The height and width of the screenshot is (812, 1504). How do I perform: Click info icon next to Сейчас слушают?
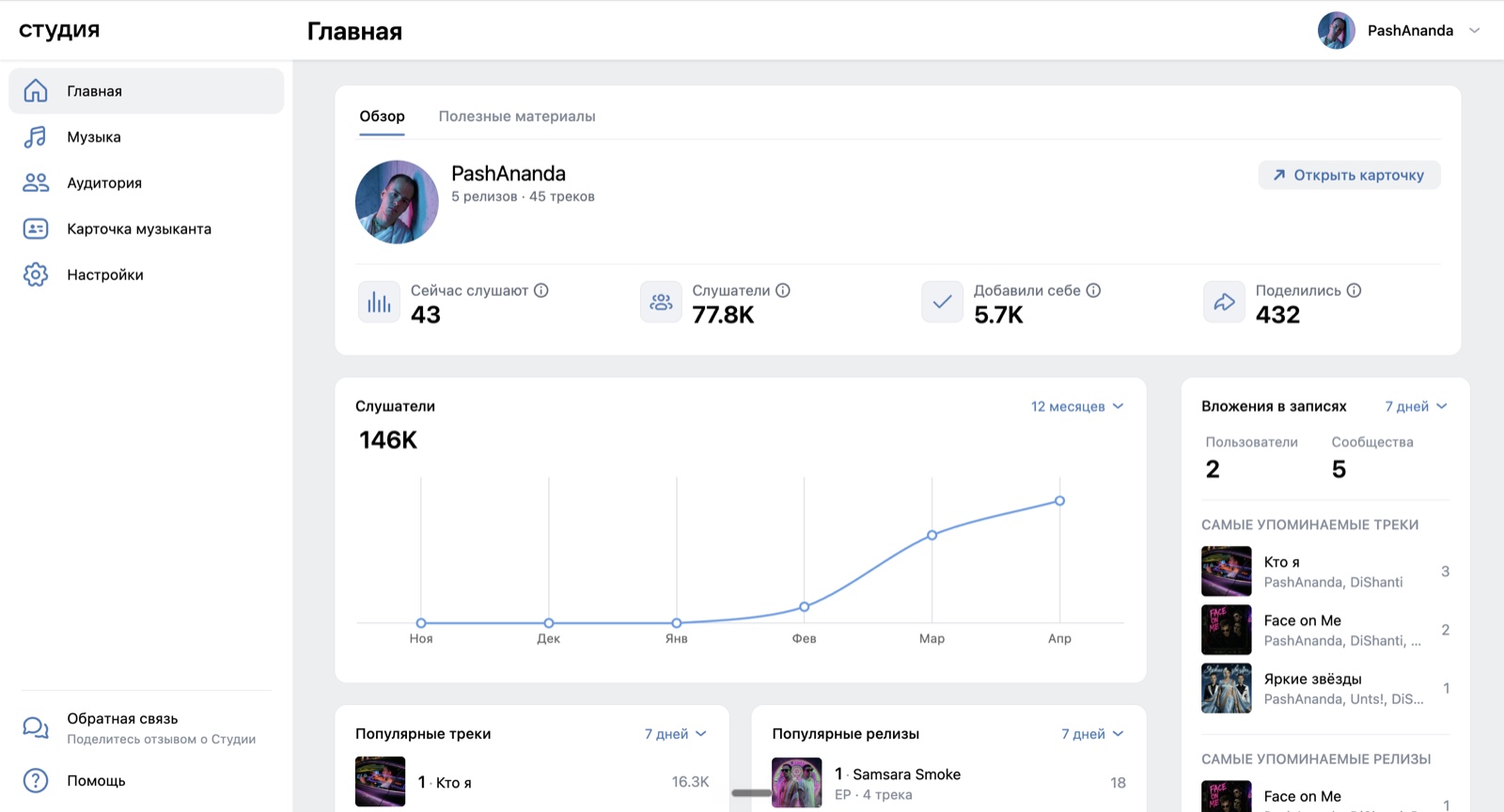click(541, 290)
